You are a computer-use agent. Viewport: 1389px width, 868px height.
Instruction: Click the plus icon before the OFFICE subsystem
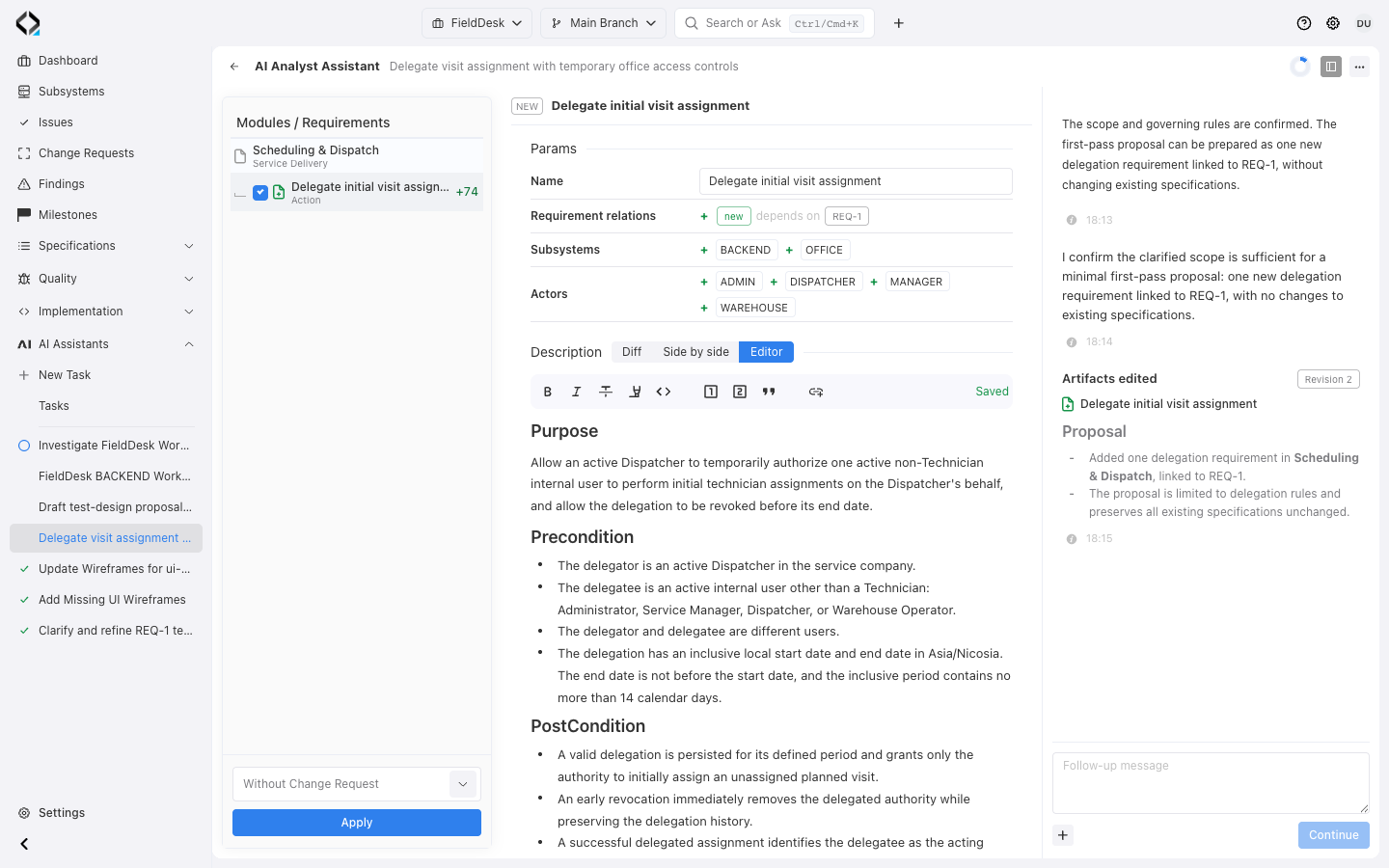coord(789,250)
